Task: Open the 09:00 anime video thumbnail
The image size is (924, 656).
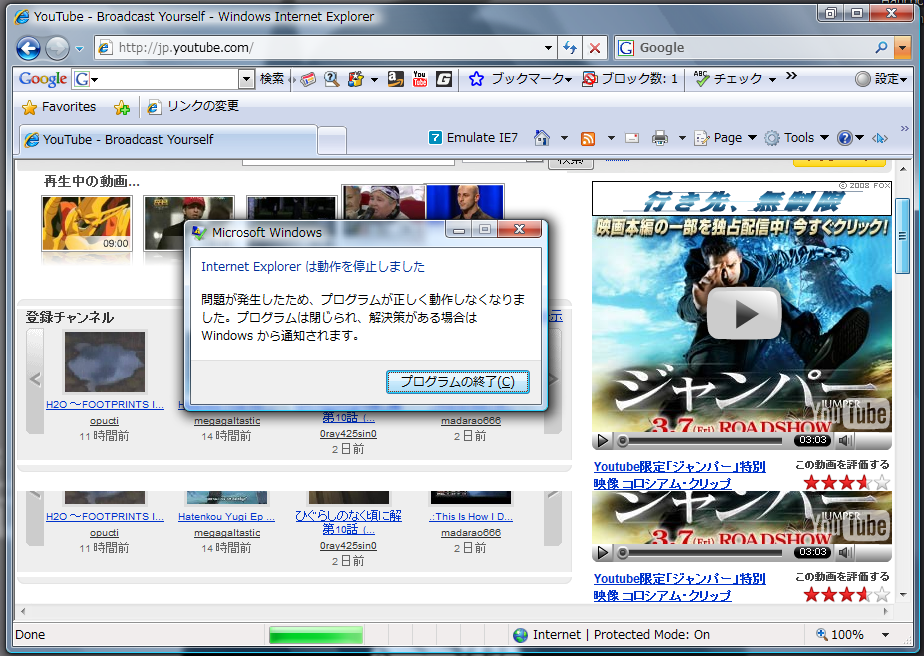Action: (x=87, y=223)
